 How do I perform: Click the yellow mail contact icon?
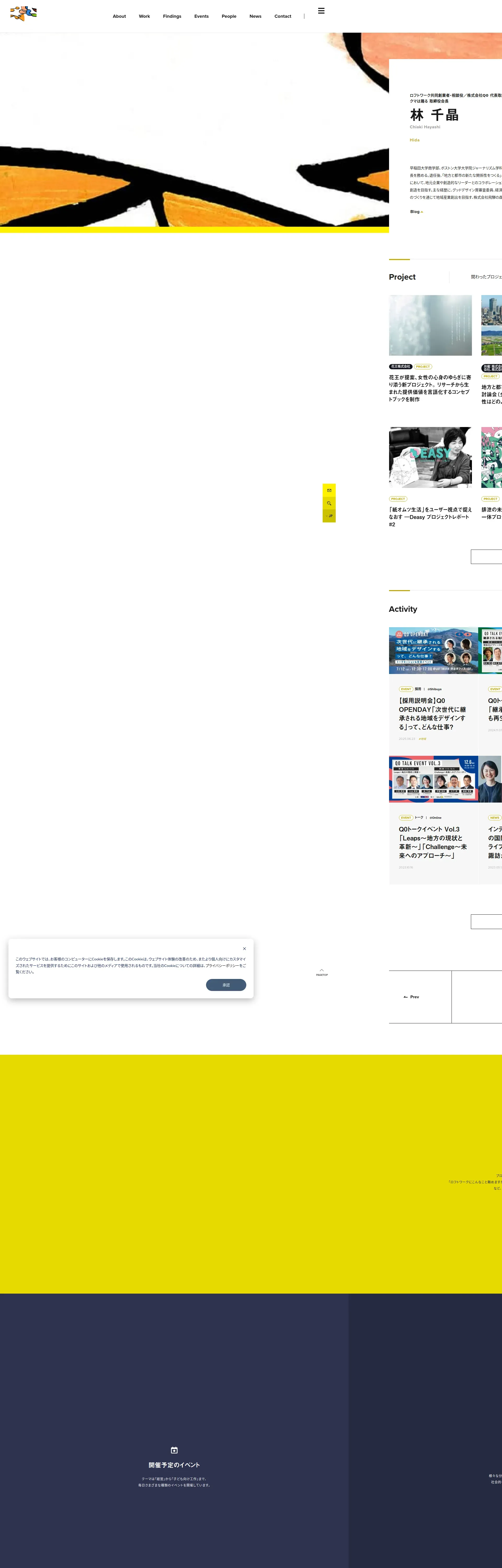click(x=329, y=490)
